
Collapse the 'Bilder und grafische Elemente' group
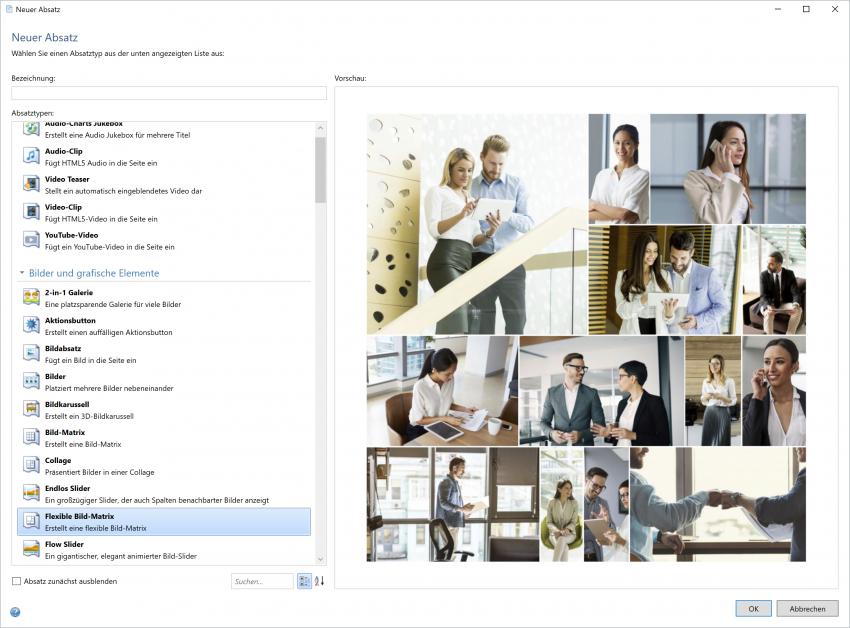22,273
